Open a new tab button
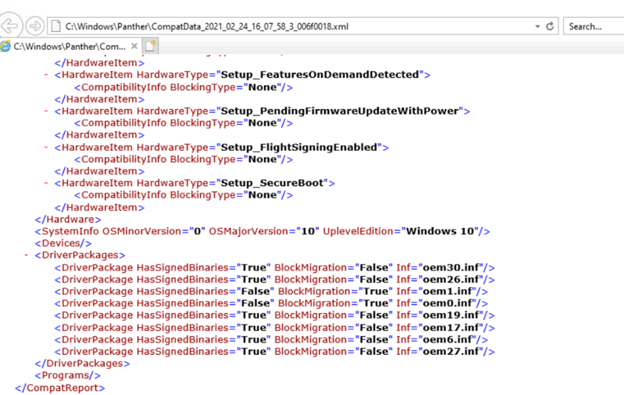Viewport: 624px width, 395px height. (150, 46)
